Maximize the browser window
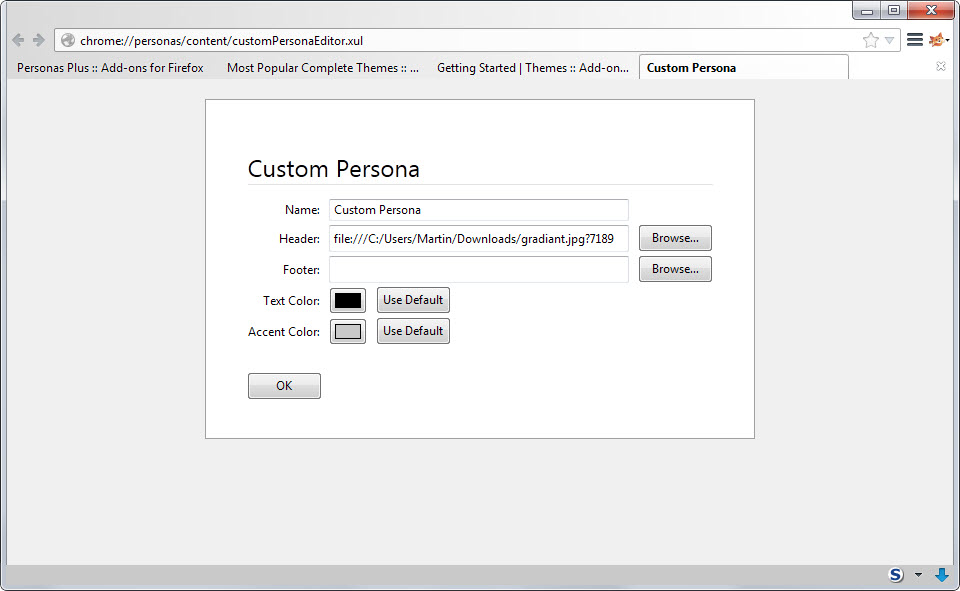The image size is (960, 591). (x=894, y=10)
